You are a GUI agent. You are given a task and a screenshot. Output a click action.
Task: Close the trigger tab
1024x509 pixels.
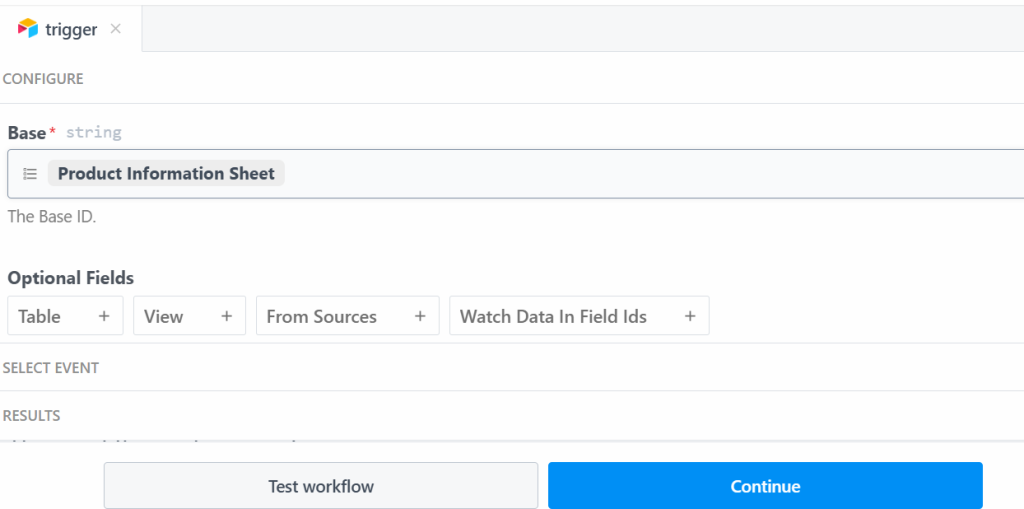(x=116, y=29)
